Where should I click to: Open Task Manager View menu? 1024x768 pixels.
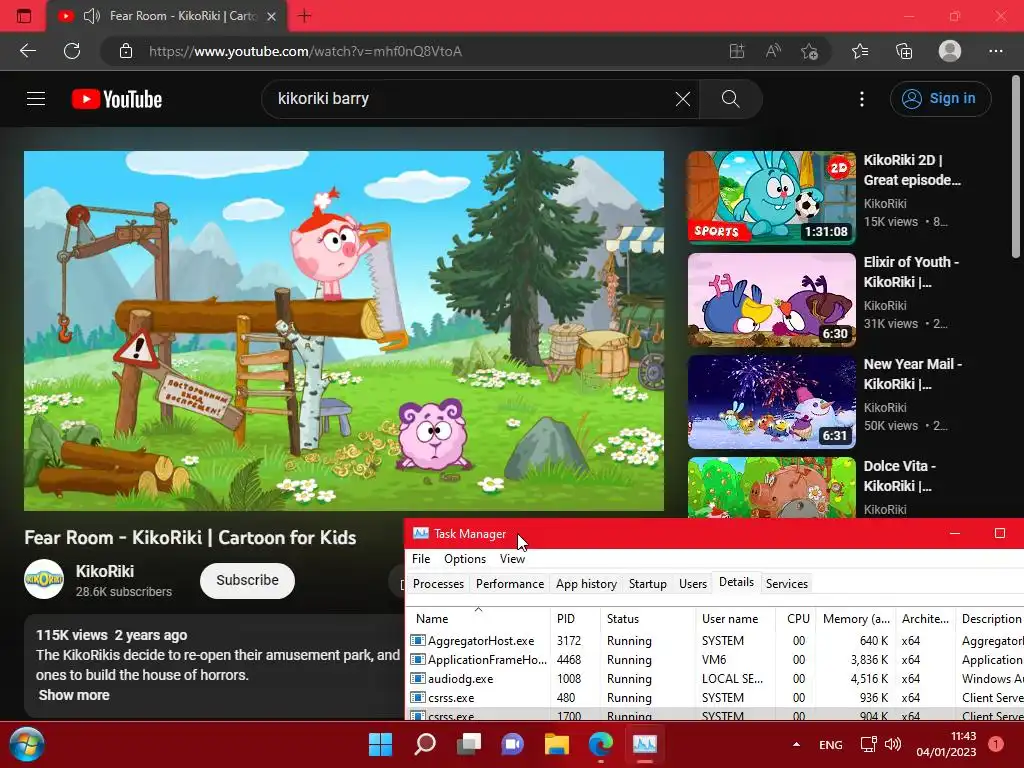[x=512, y=559]
